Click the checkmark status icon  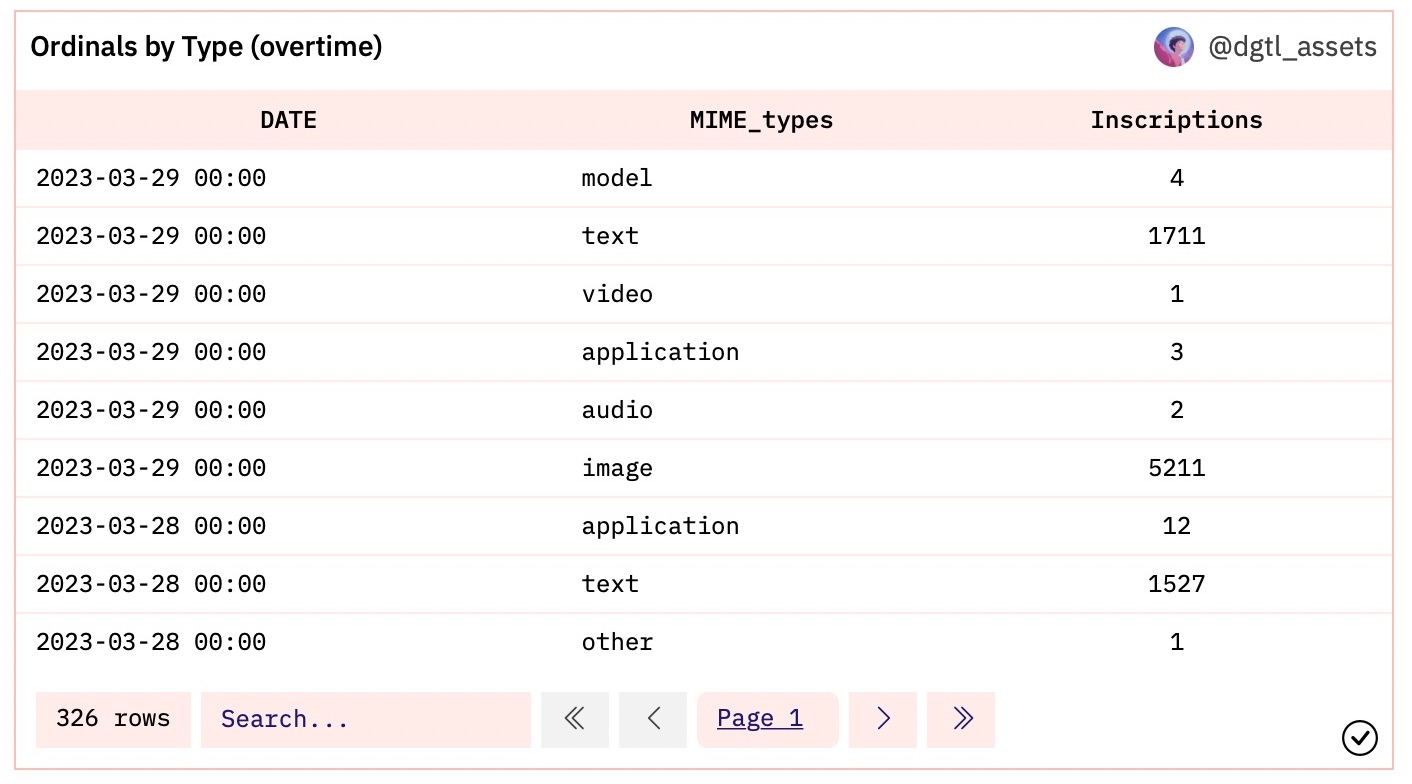tap(1359, 738)
